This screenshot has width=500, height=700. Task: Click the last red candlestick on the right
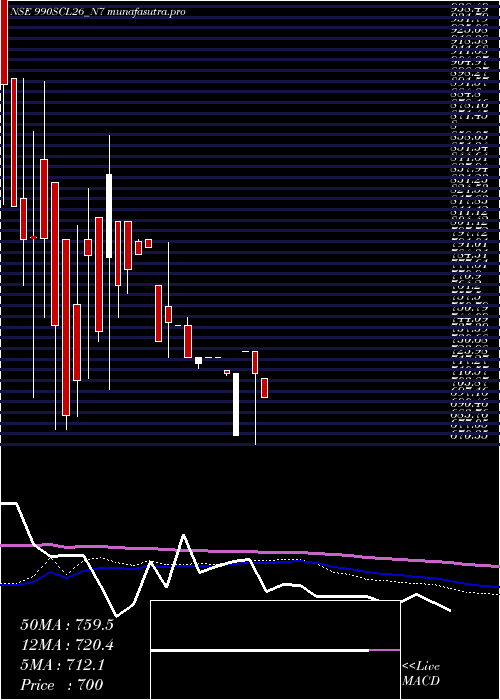click(264, 388)
